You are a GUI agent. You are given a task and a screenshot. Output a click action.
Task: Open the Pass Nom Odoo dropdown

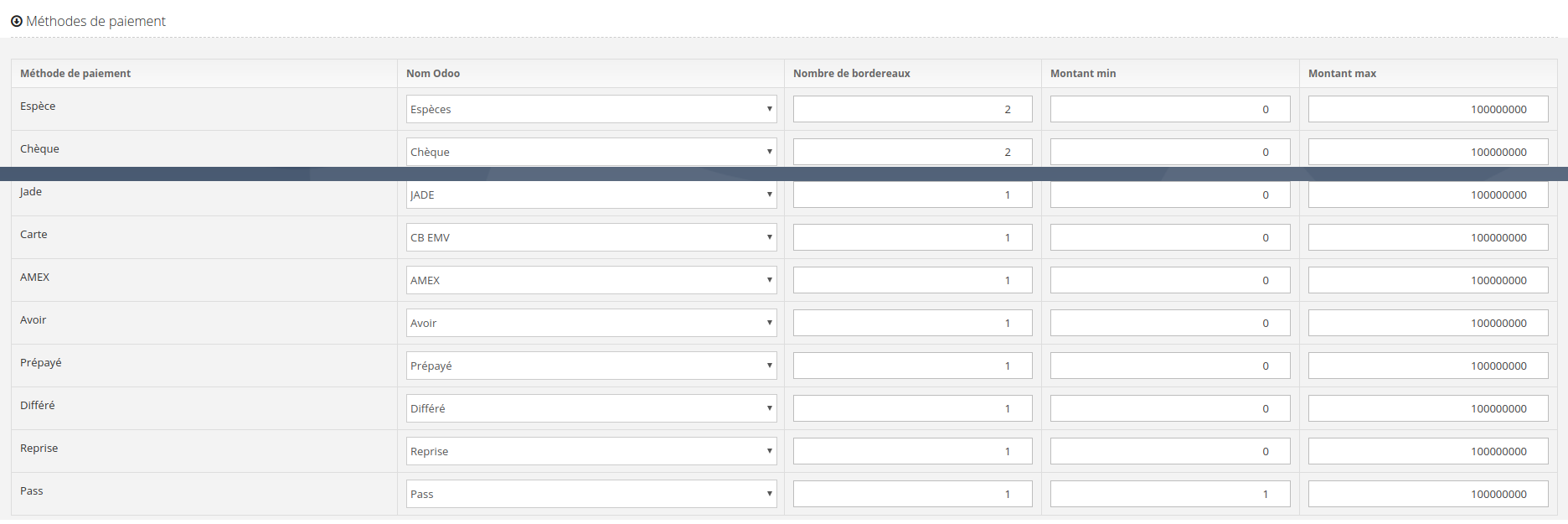pos(591,494)
